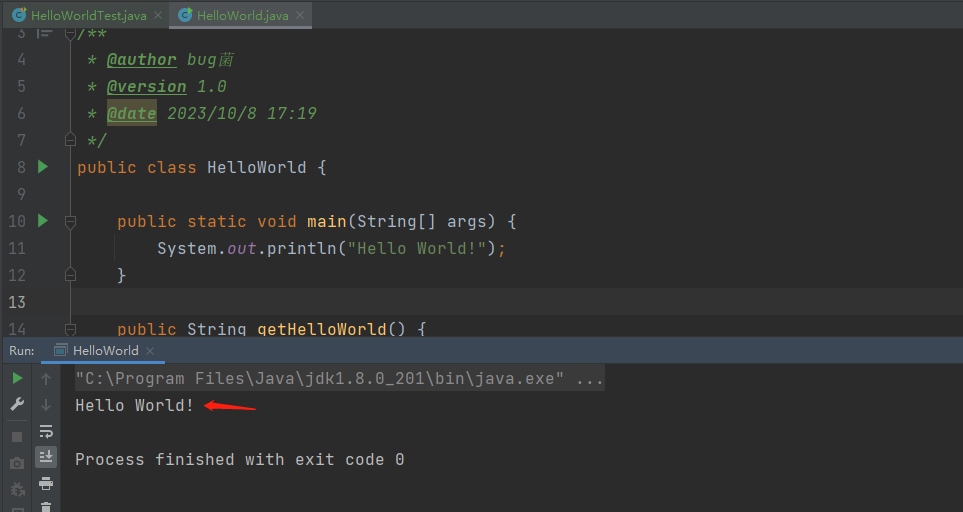Go down the stack trace with down arrow
The image size is (963, 512).
46,405
